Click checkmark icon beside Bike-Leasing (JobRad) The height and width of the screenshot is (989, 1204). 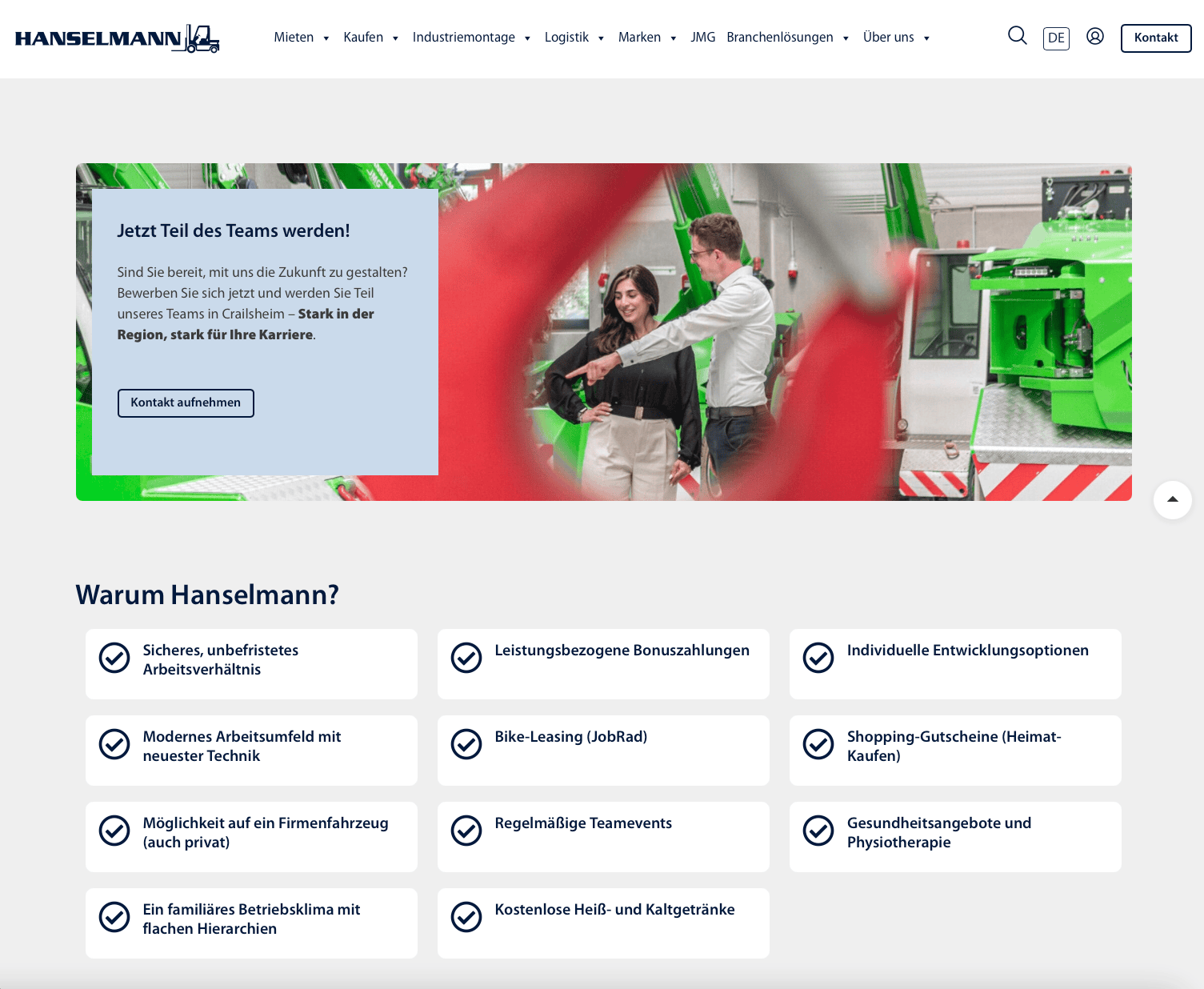tap(466, 744)
